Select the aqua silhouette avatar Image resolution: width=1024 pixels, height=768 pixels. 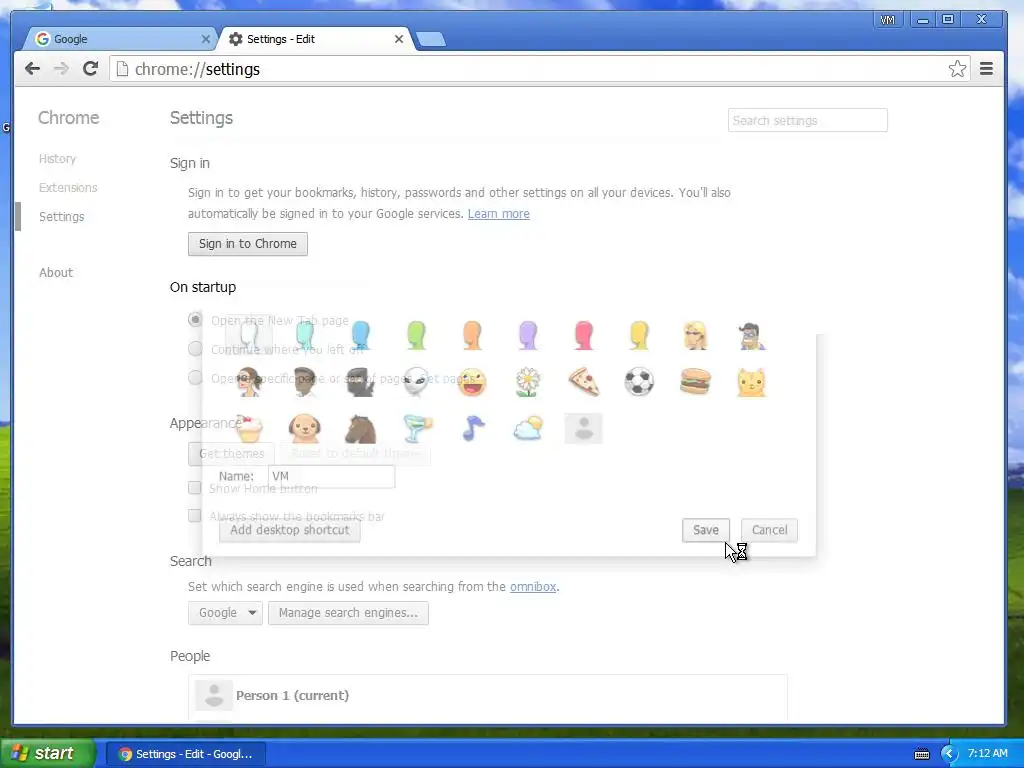click(304, 336)
